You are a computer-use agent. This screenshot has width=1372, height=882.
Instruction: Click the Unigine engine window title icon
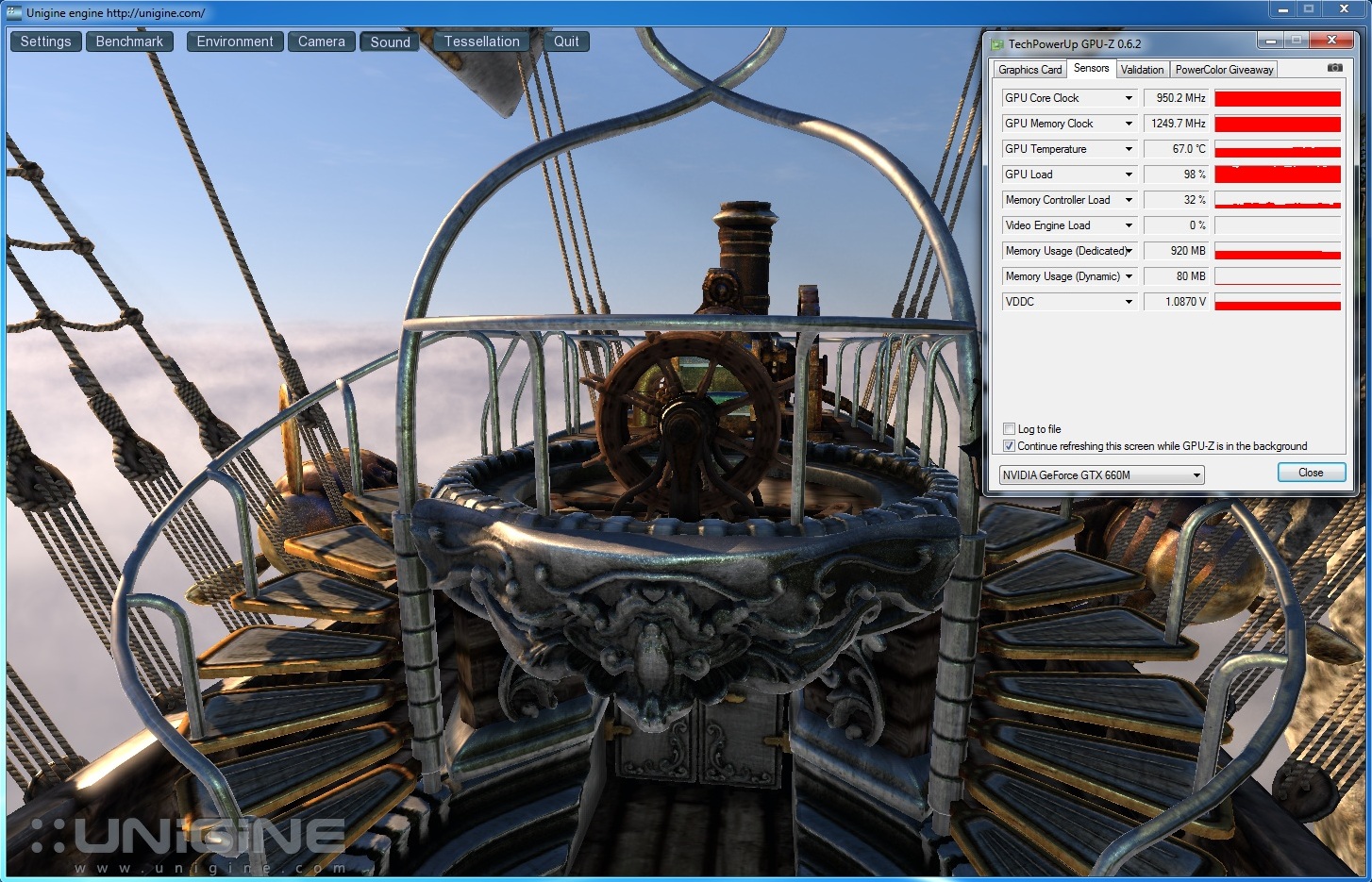click(14, 12)
